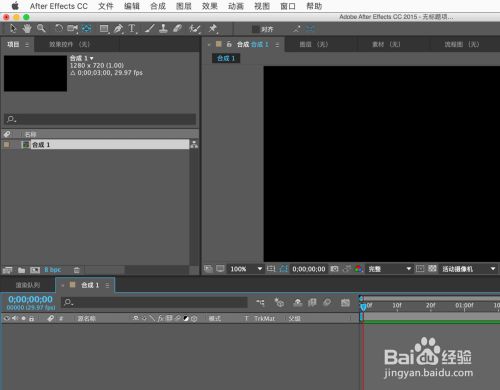Switch to the 效果控件 tab
The height and width of the screenshot is (390, 500).
point(69,44)
